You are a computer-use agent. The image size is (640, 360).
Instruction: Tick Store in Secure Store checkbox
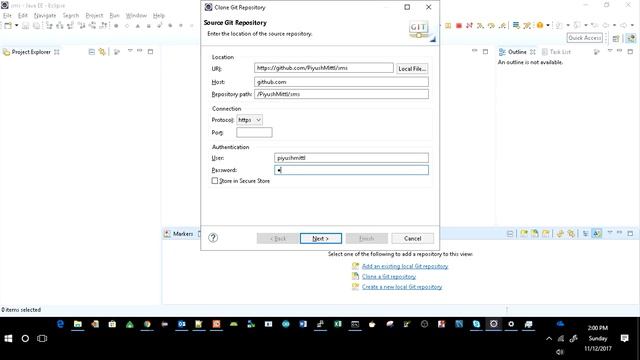215,180
